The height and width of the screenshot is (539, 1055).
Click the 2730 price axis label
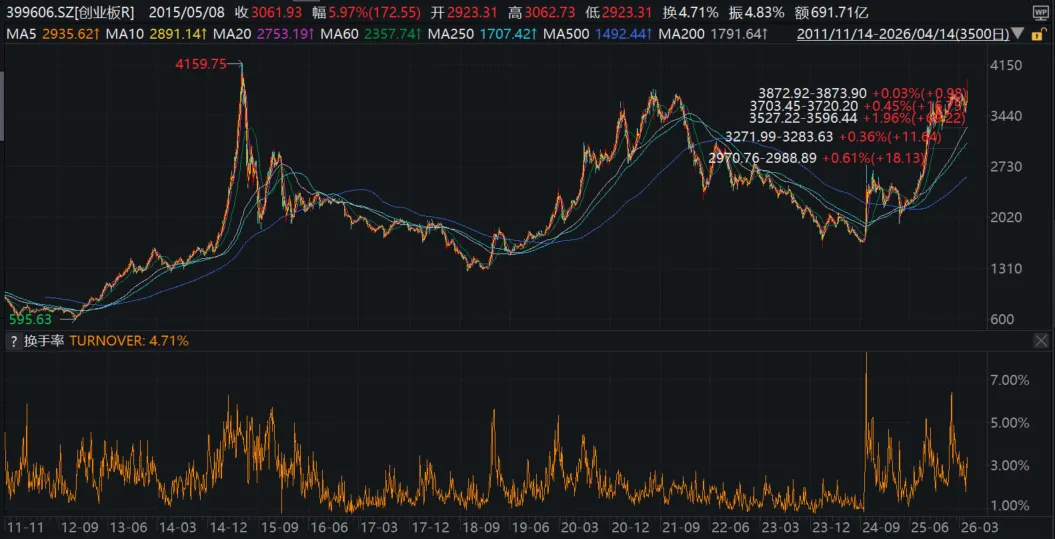1008,166
